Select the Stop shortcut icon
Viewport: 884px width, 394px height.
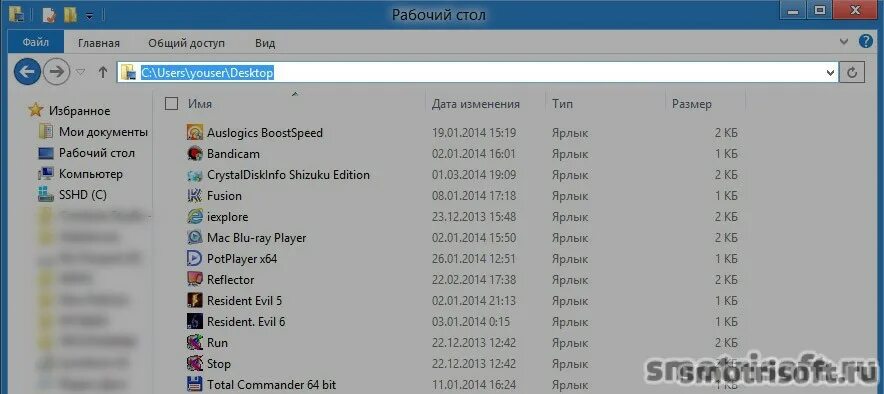[195, 364]
